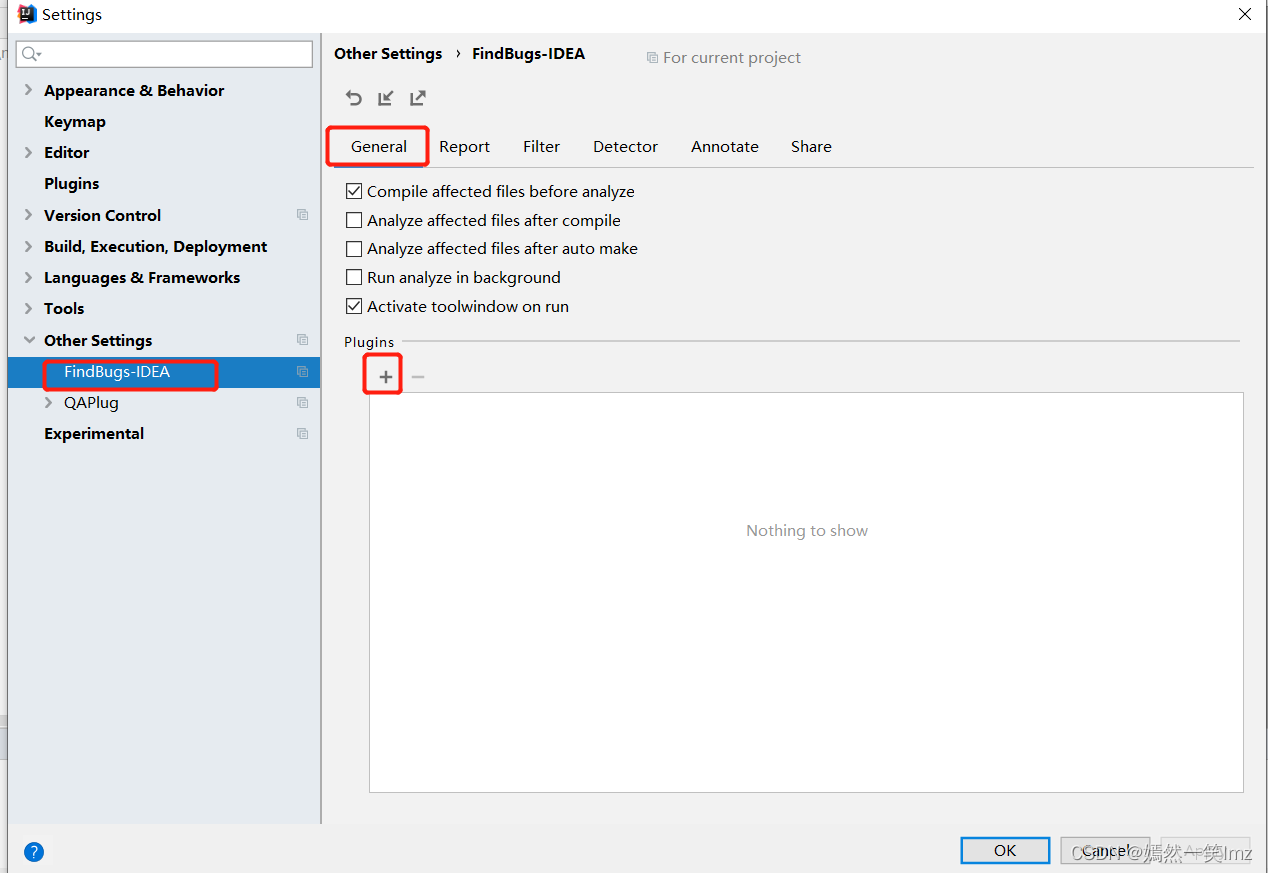Expand the QAPlug tree item
This screenshot has width=1268, height=873.
[x=48, y=402]
